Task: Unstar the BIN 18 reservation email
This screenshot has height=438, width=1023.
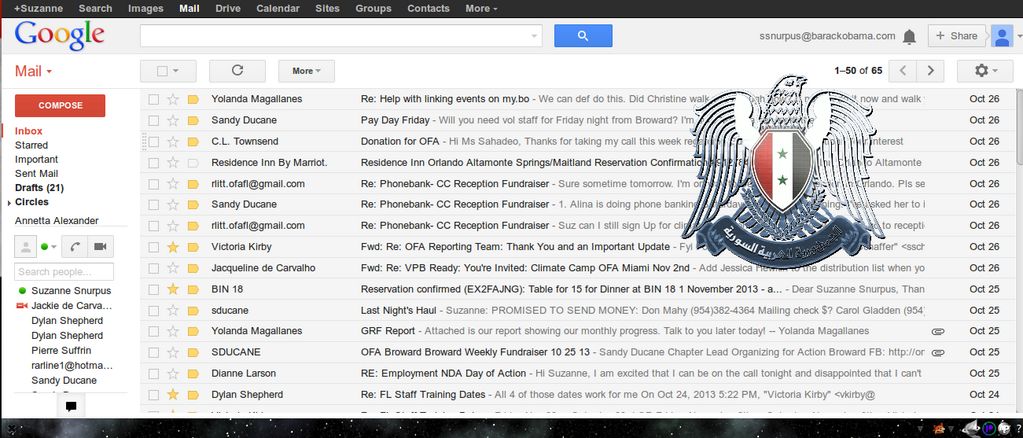Action: click(173, 289)
